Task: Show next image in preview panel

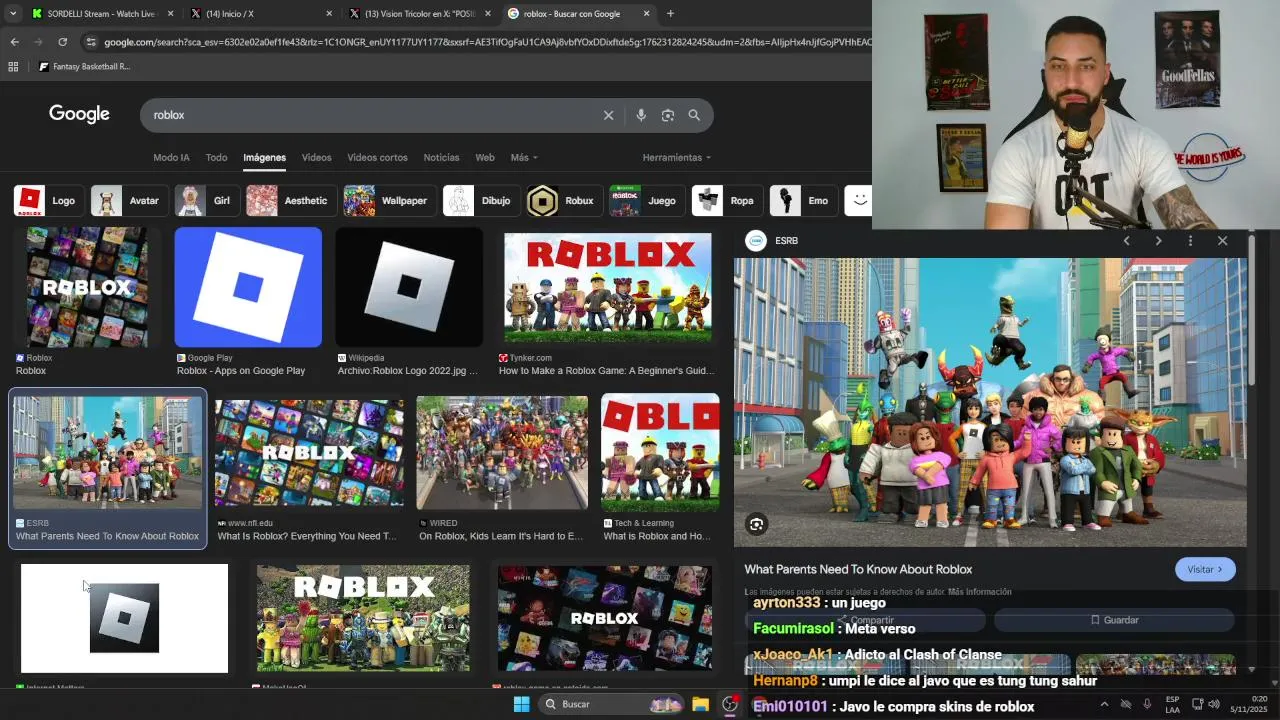Action: tap(1158, 241)
